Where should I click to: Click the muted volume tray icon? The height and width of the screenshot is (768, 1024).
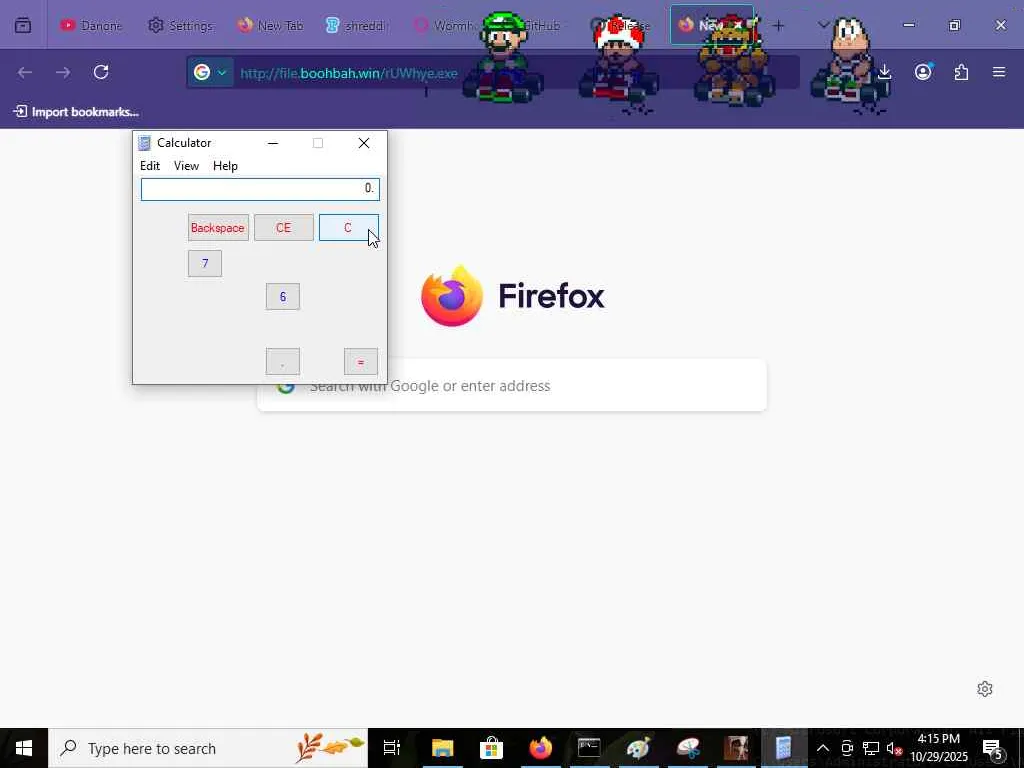(894, 748)
